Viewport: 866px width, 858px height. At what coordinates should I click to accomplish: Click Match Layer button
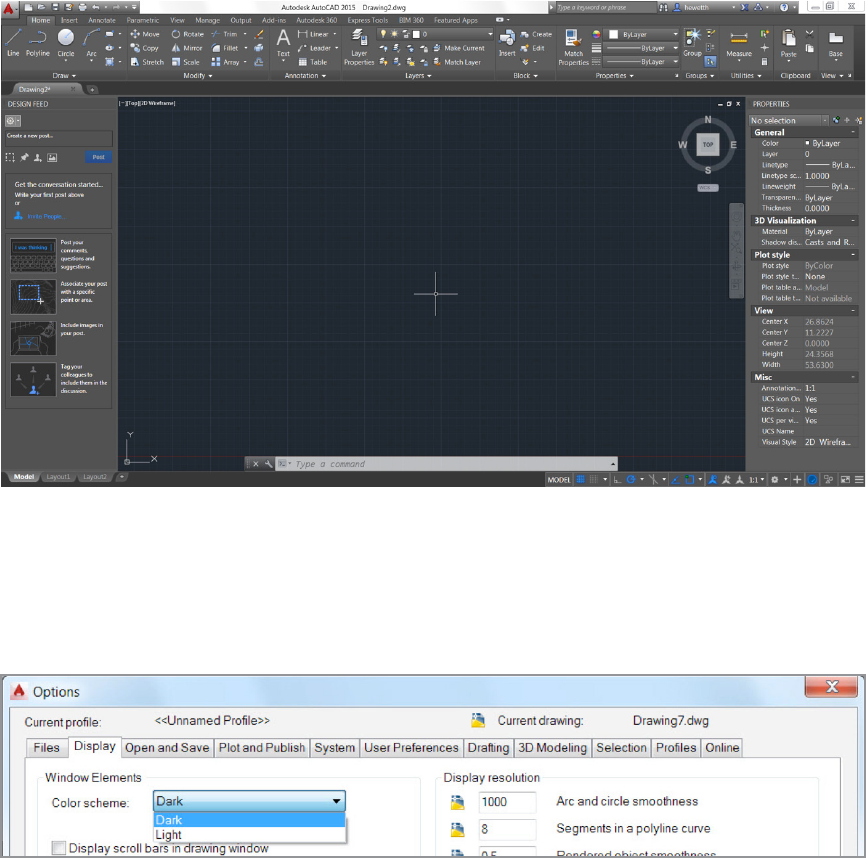(x=457, y=62)
